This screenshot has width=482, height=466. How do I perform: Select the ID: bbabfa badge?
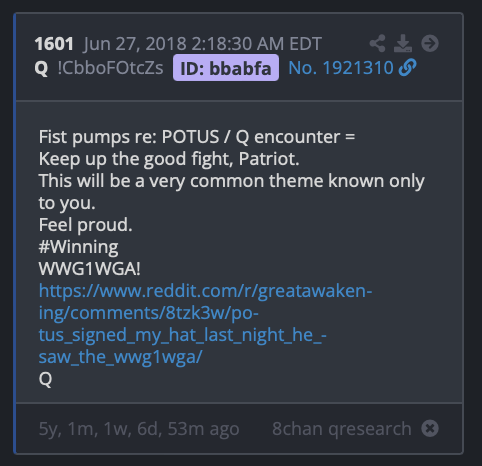tap(226, 68)
